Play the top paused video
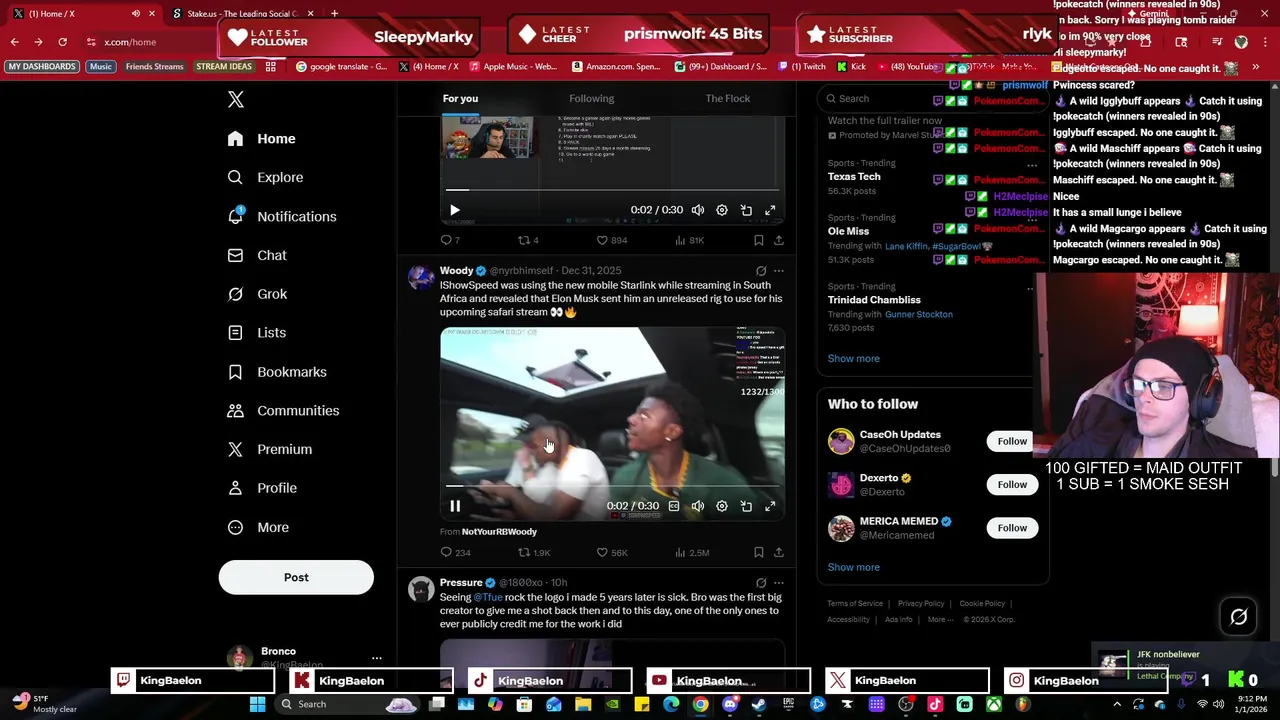This screenshot has width=1280, height=720. (x=455, y=210)
